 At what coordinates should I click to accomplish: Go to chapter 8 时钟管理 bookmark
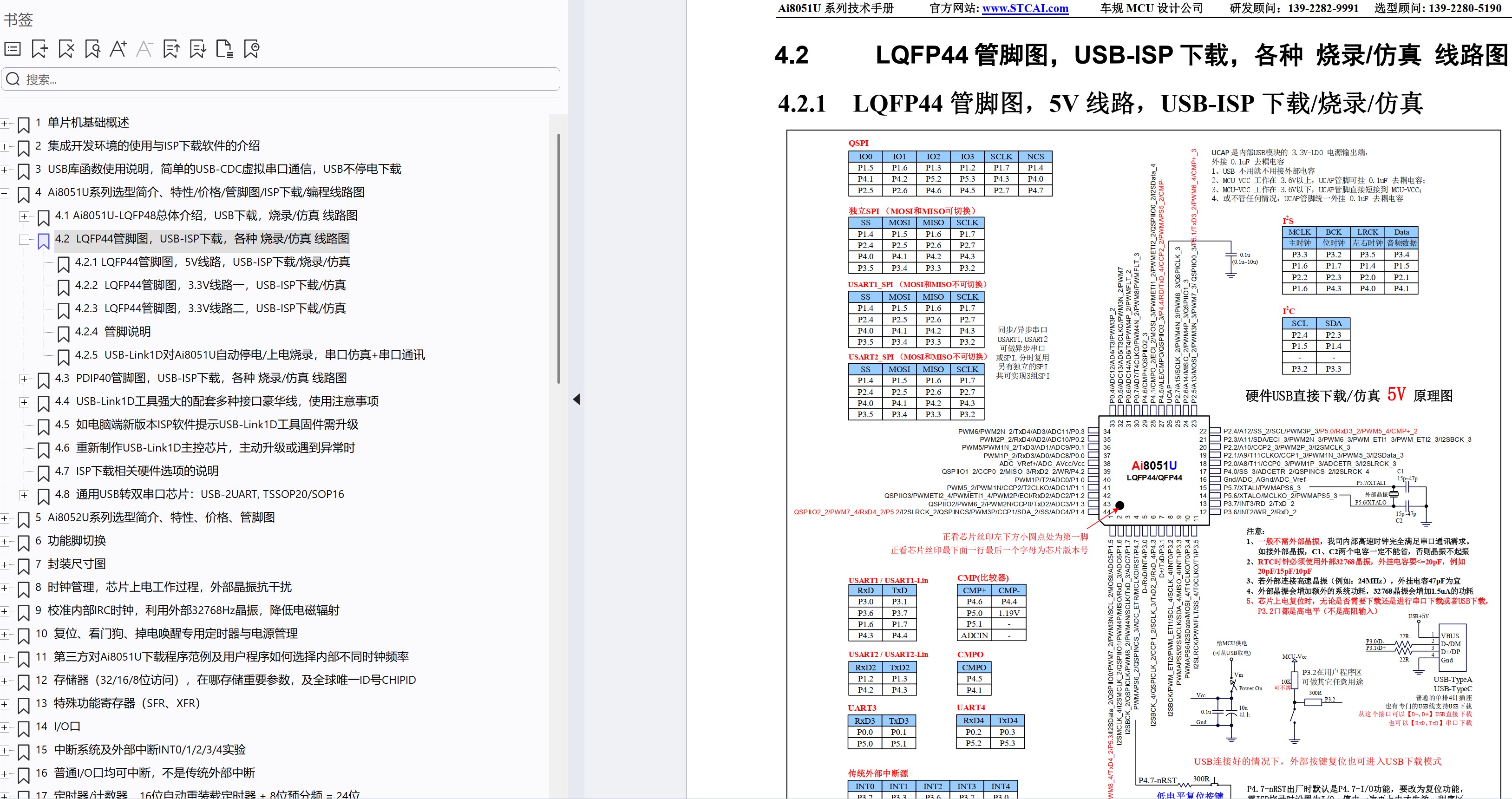(x=163, y=587)
